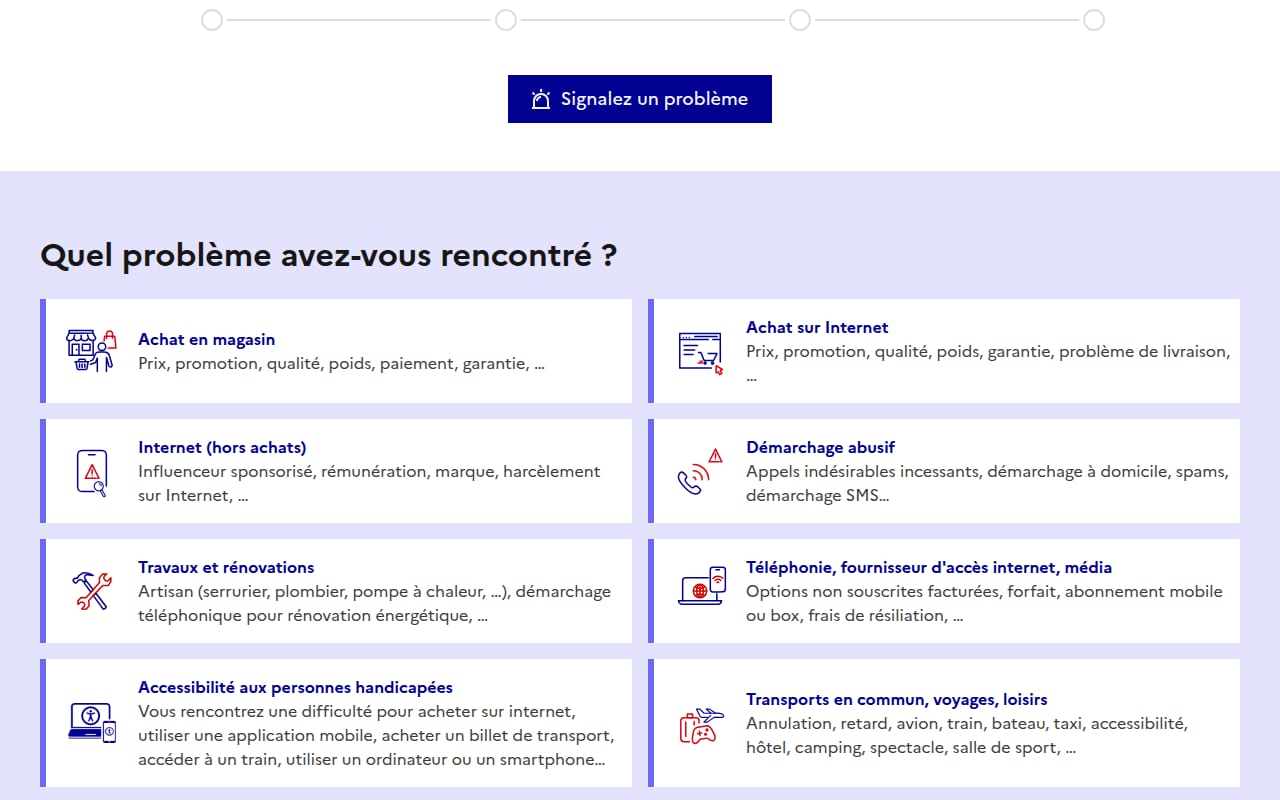Click the third step circle in the progress line
This screenshot has height=800, width=1280.
click(800, 20)
